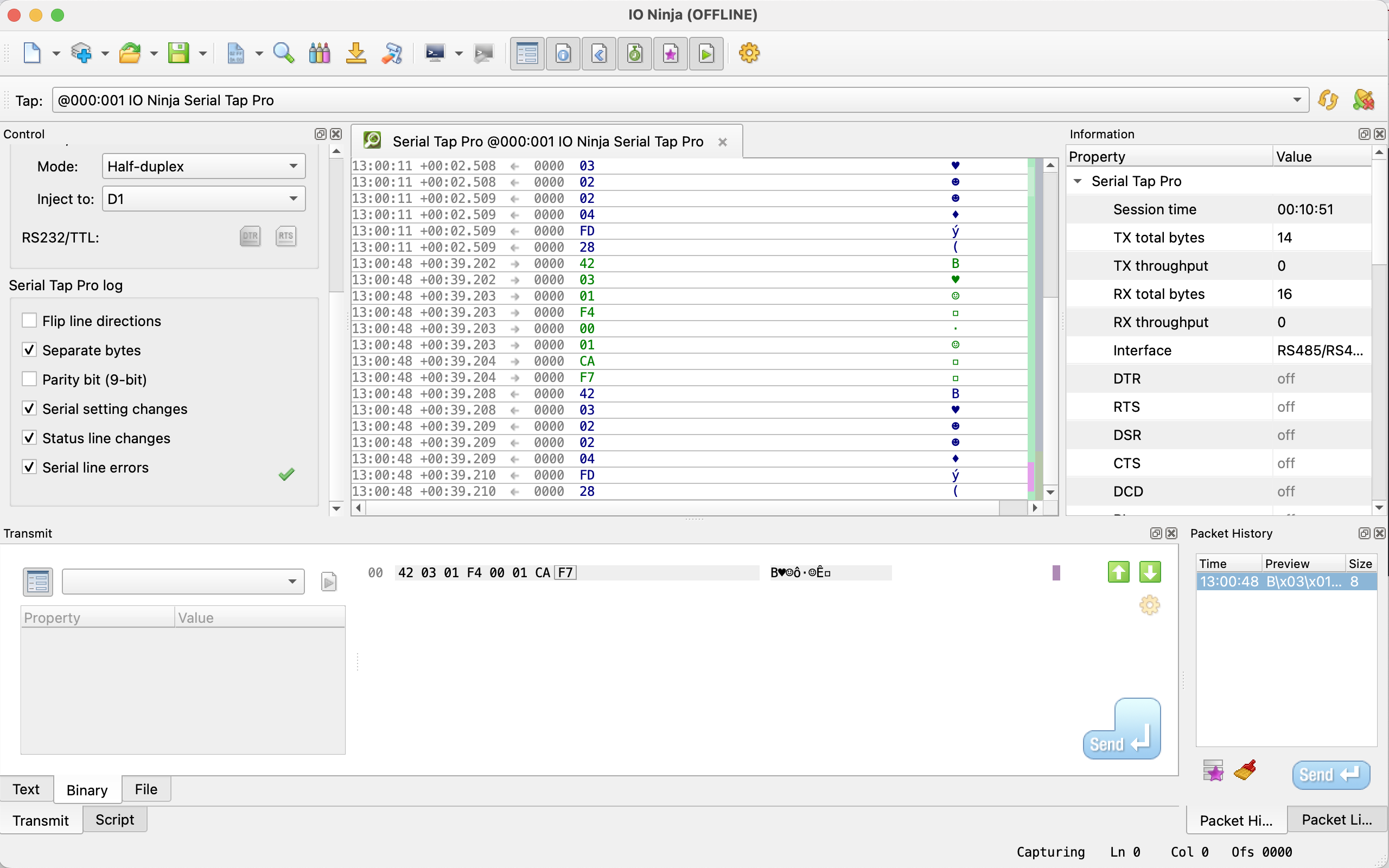The width and height of the screenshot is (1389, 868).
Task: Uncheck Serial setting changes checkbox
Action: coord(29,408)
